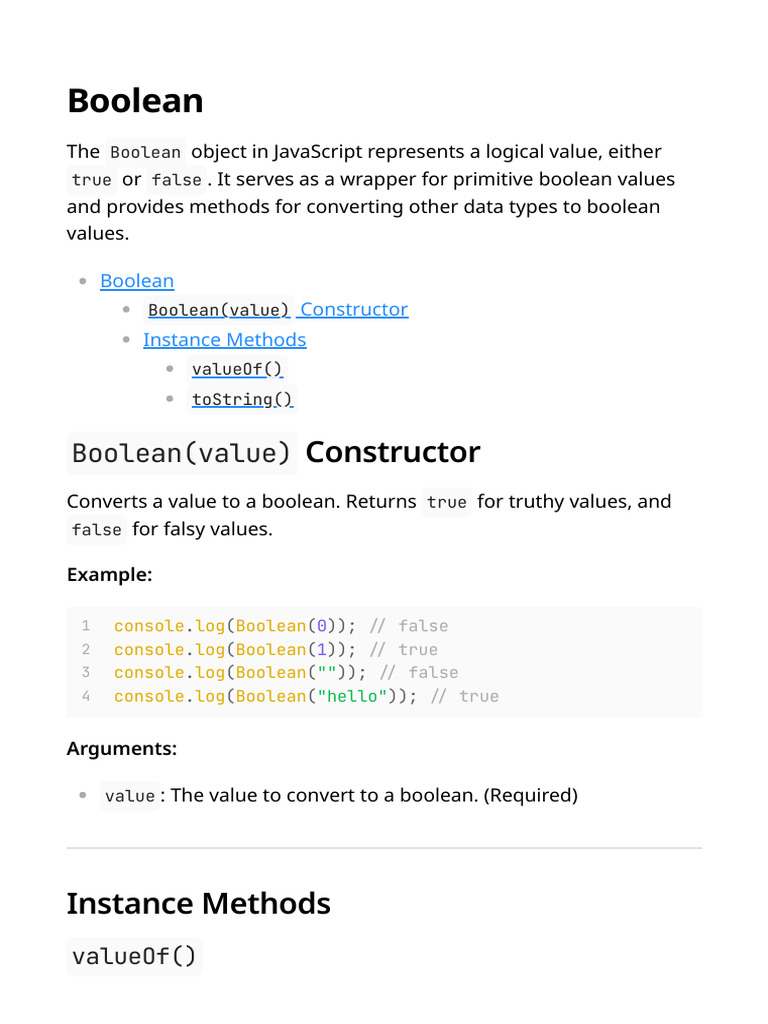The height and width of the screenshot is (1024, 768).
Task: Open the Boolean table of contents link
Action: pyautogui.click(x=137, y=281)
